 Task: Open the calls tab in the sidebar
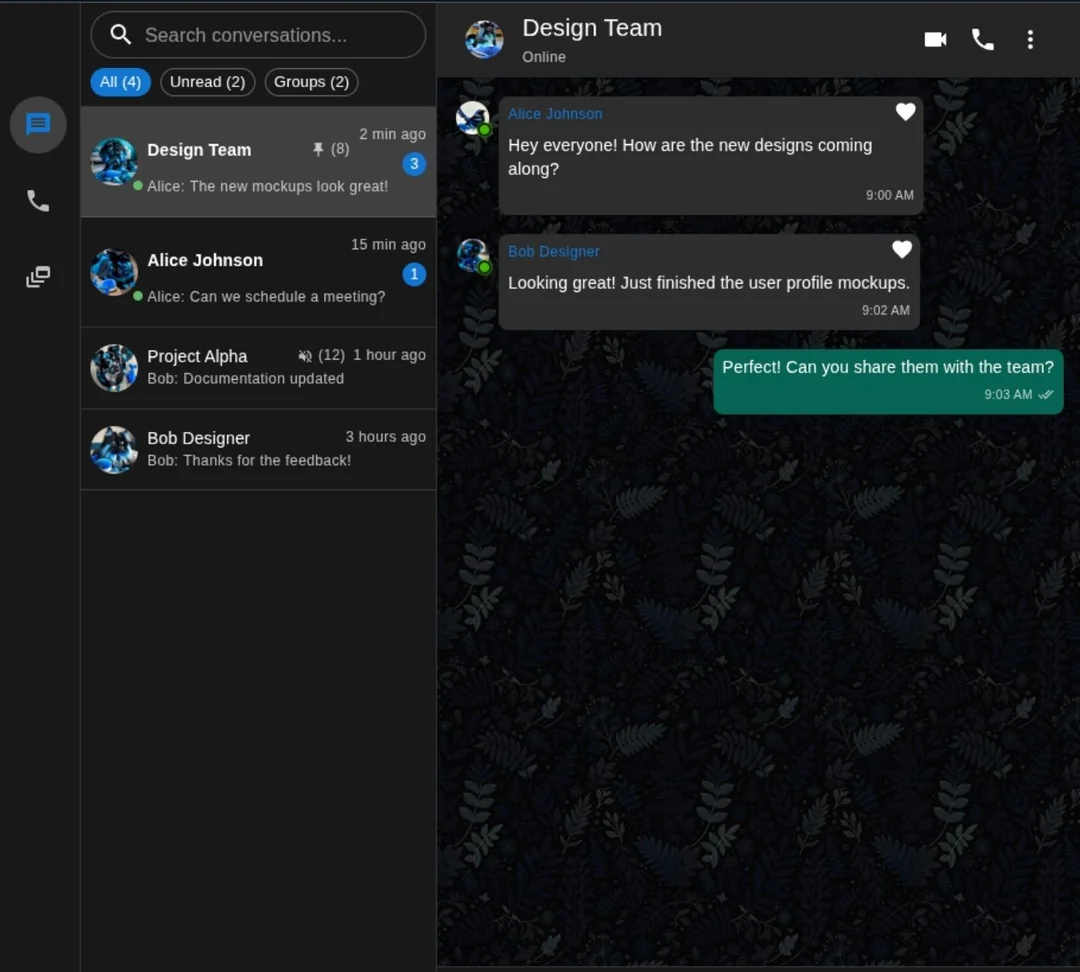coord(38,201)
